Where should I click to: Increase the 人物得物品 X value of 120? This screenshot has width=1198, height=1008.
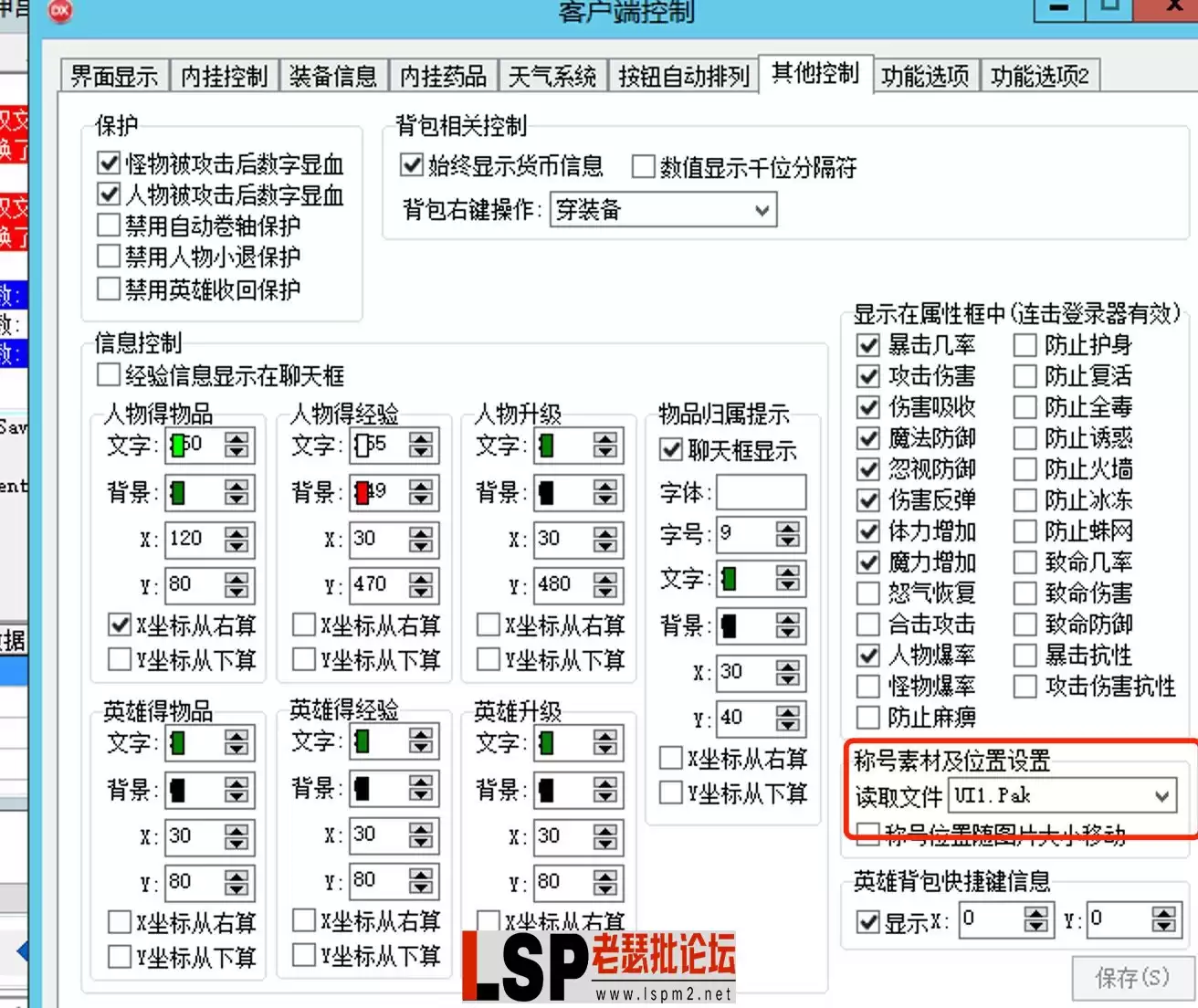236,533
